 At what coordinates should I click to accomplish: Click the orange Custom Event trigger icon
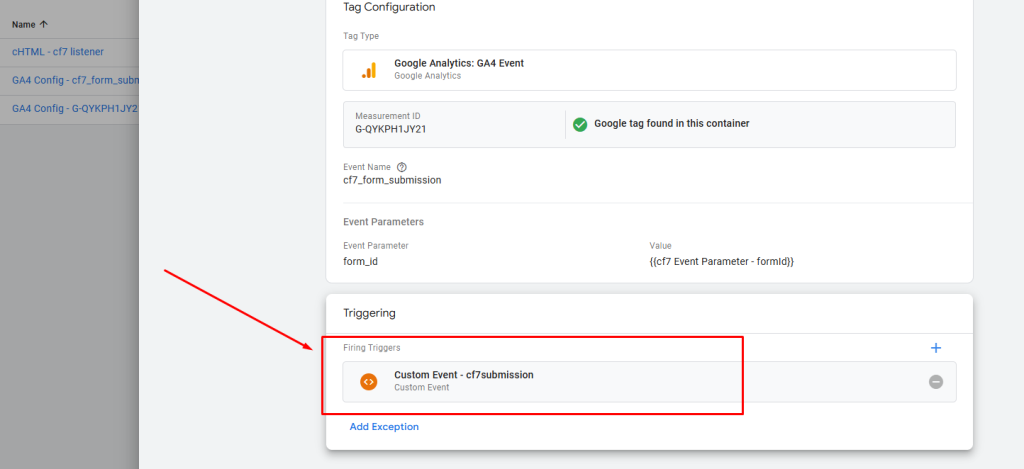[369, 381]
